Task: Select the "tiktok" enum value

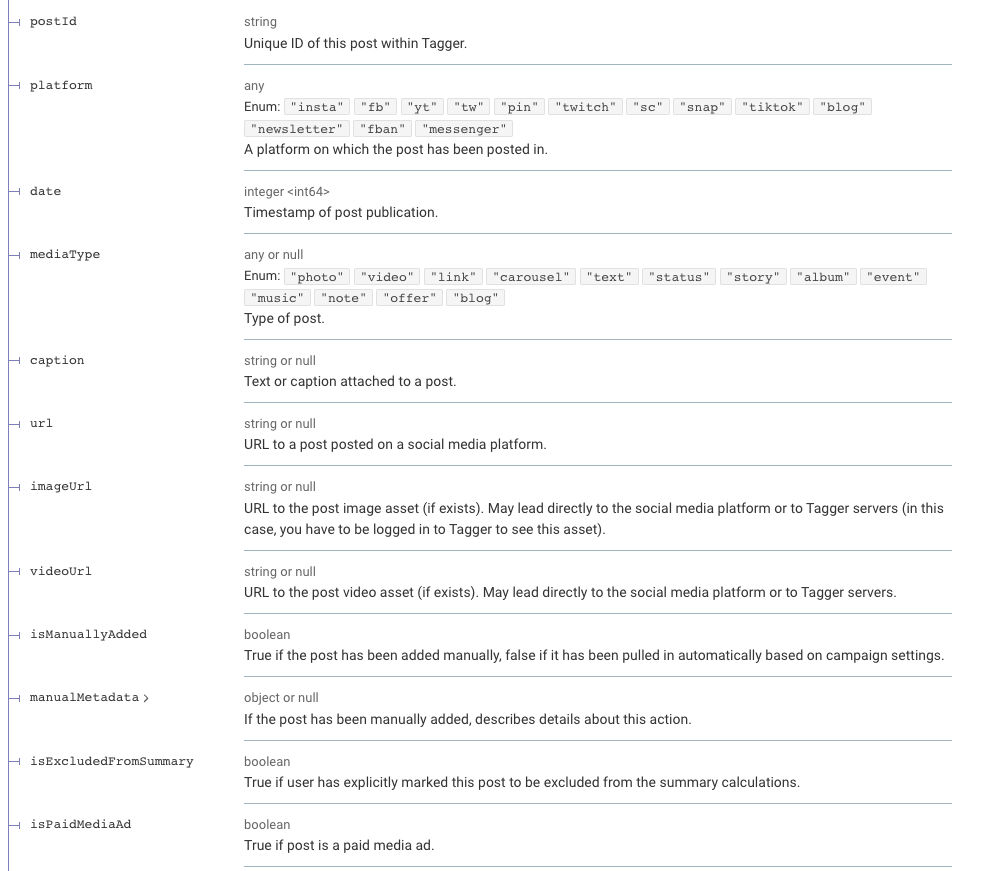Action: click(x=772, y=107)
